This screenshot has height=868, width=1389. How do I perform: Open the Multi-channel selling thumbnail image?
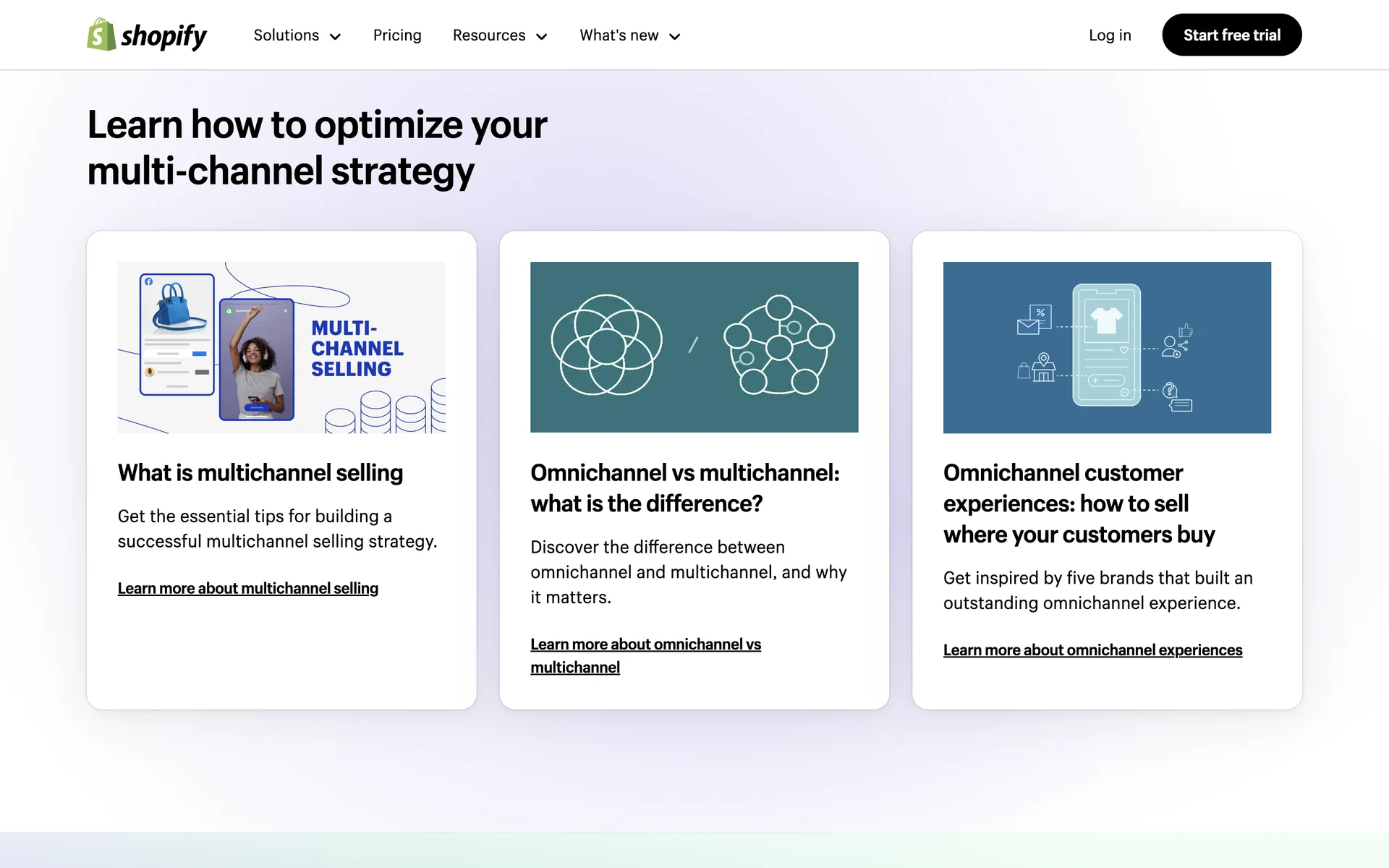click(x=281, y=347)
